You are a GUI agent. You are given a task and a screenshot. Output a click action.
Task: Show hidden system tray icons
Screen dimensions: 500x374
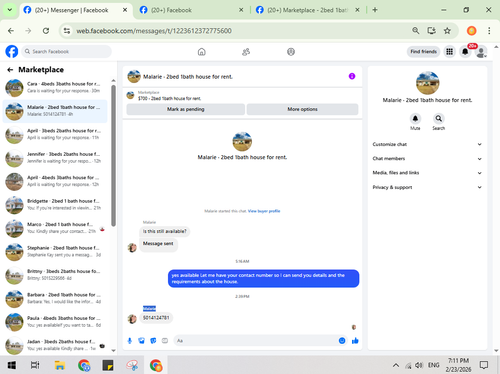[396, 365]
